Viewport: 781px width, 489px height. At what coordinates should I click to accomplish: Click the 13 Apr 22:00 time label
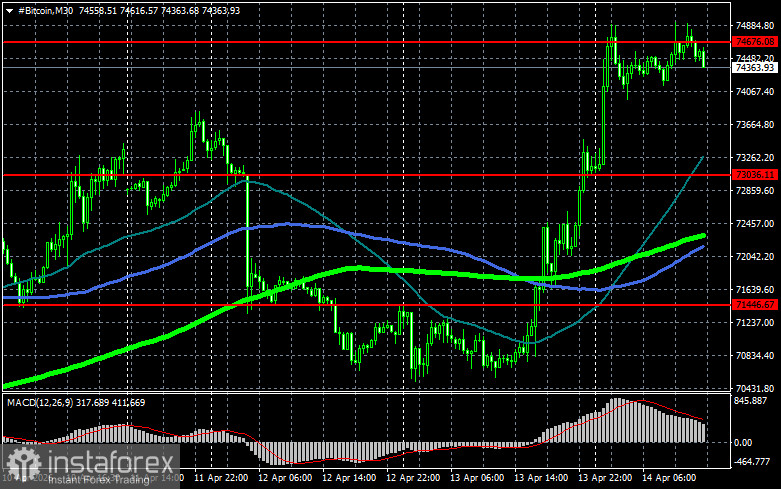point(605,478)
